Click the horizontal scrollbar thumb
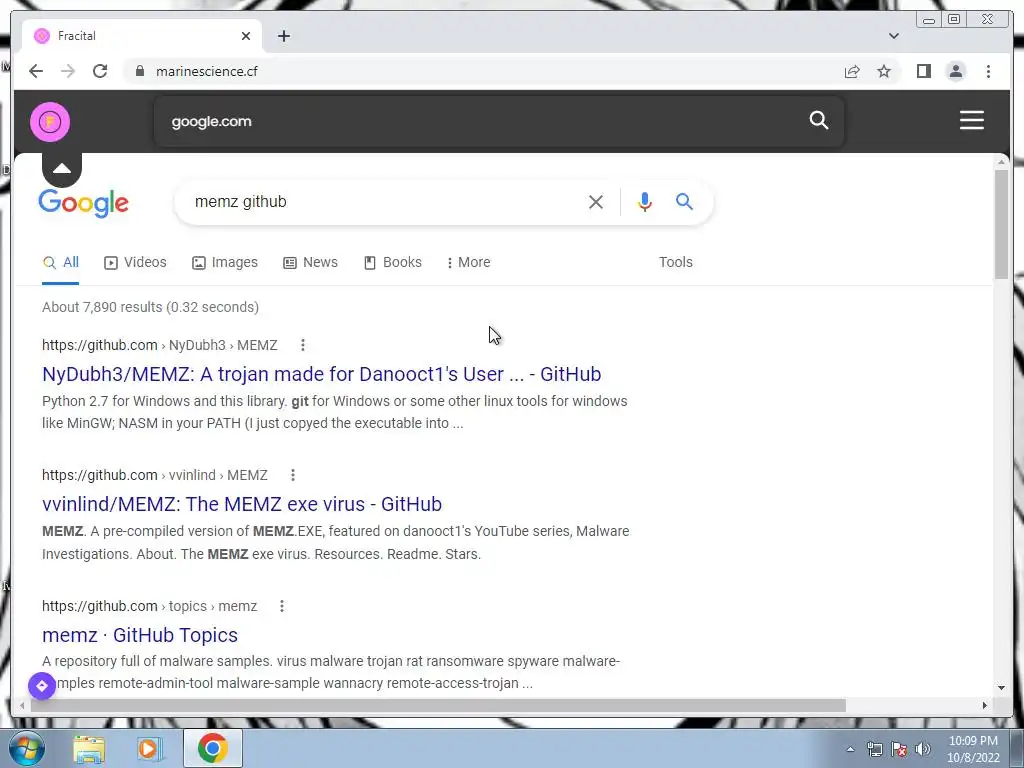Image resolution: width=1024 pixels, height=768 pixels. point(438,705)
